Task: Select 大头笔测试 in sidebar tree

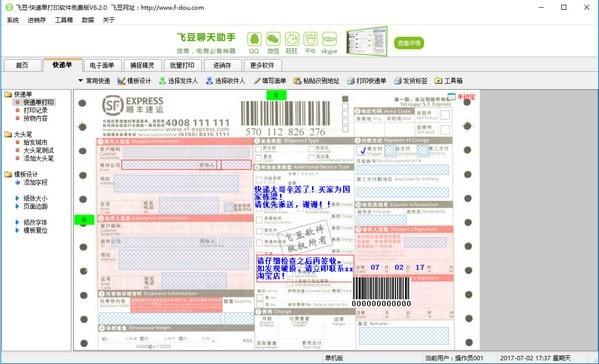Action: point(38,150)
